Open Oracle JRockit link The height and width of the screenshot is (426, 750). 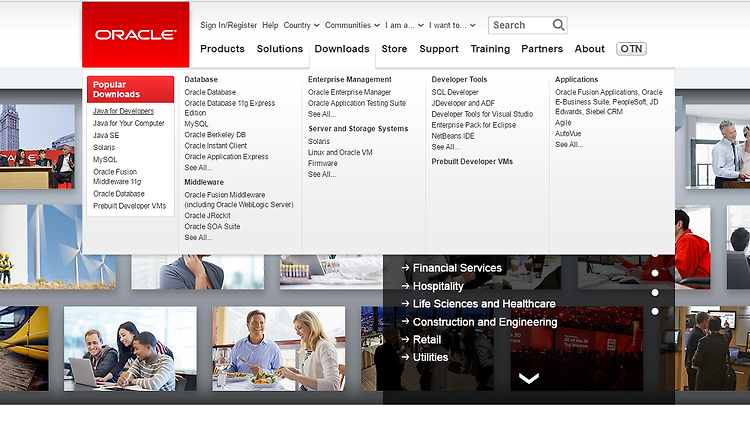208,216
